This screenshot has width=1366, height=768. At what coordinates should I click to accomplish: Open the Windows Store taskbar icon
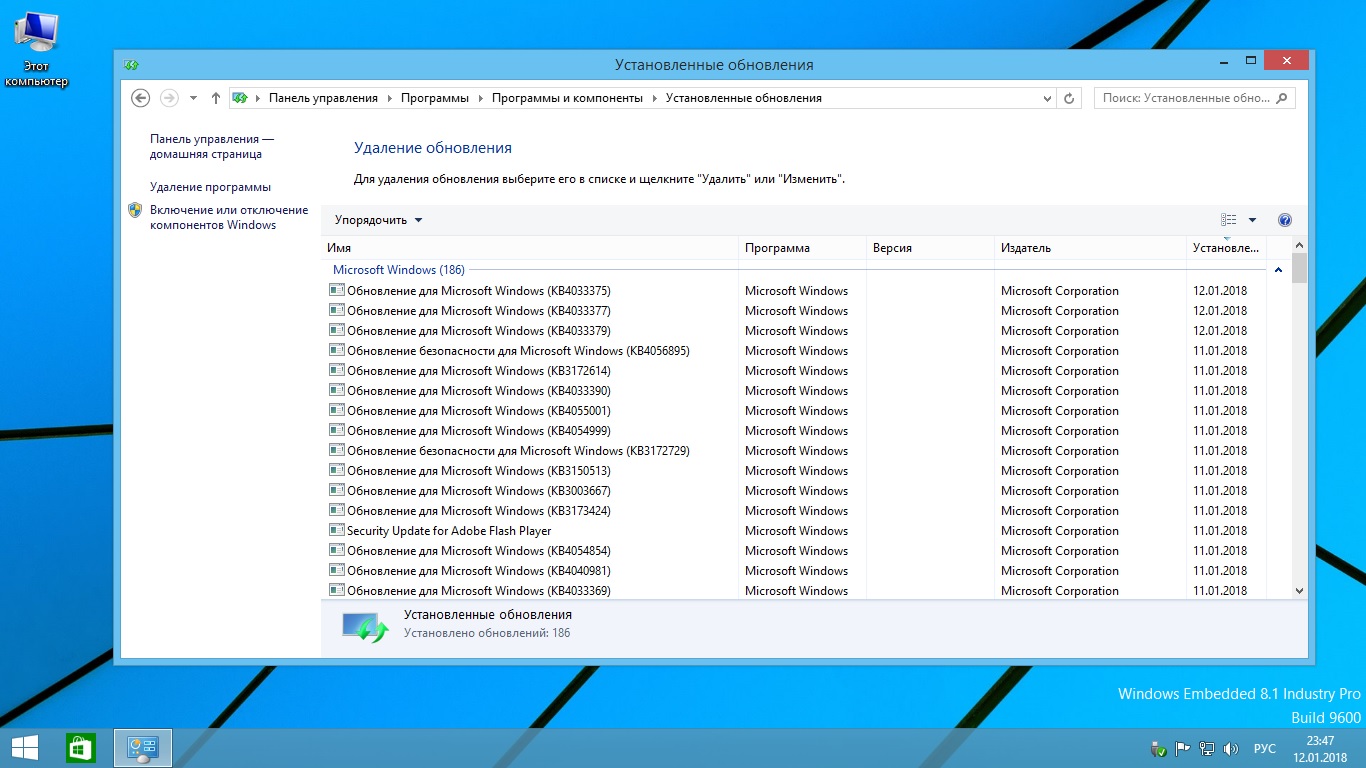(x=81, y=747)
